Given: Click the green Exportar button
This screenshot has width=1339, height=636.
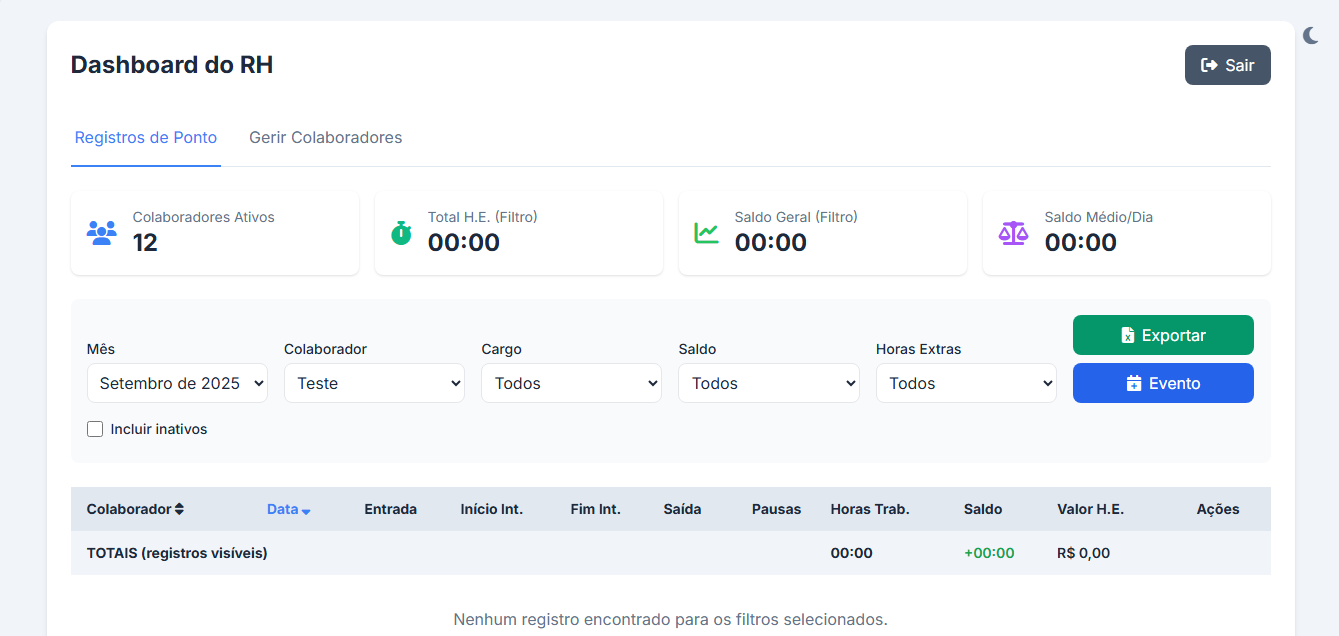Looking at the screenshot, I should point(1163,335).
